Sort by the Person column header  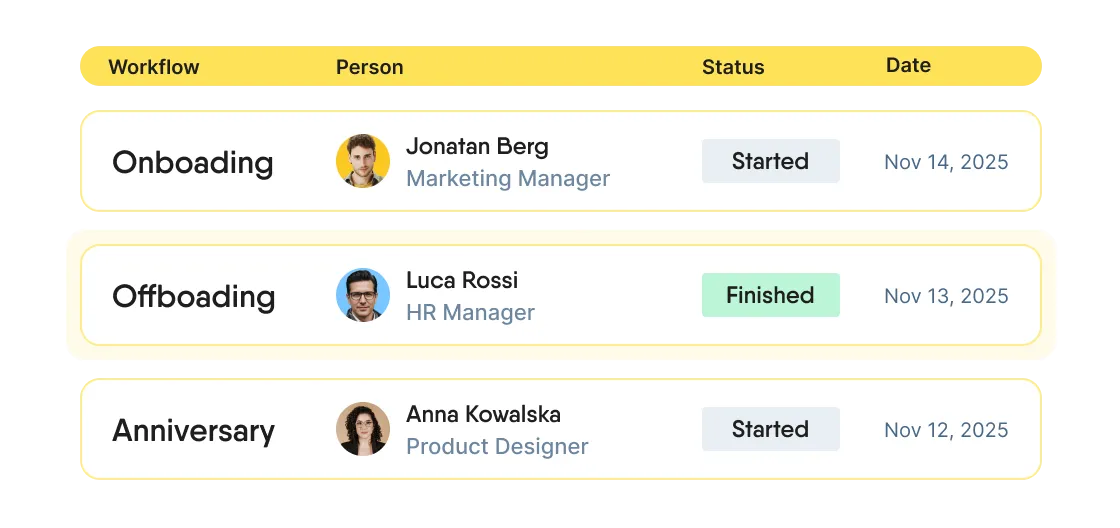(x=369, y=67)
